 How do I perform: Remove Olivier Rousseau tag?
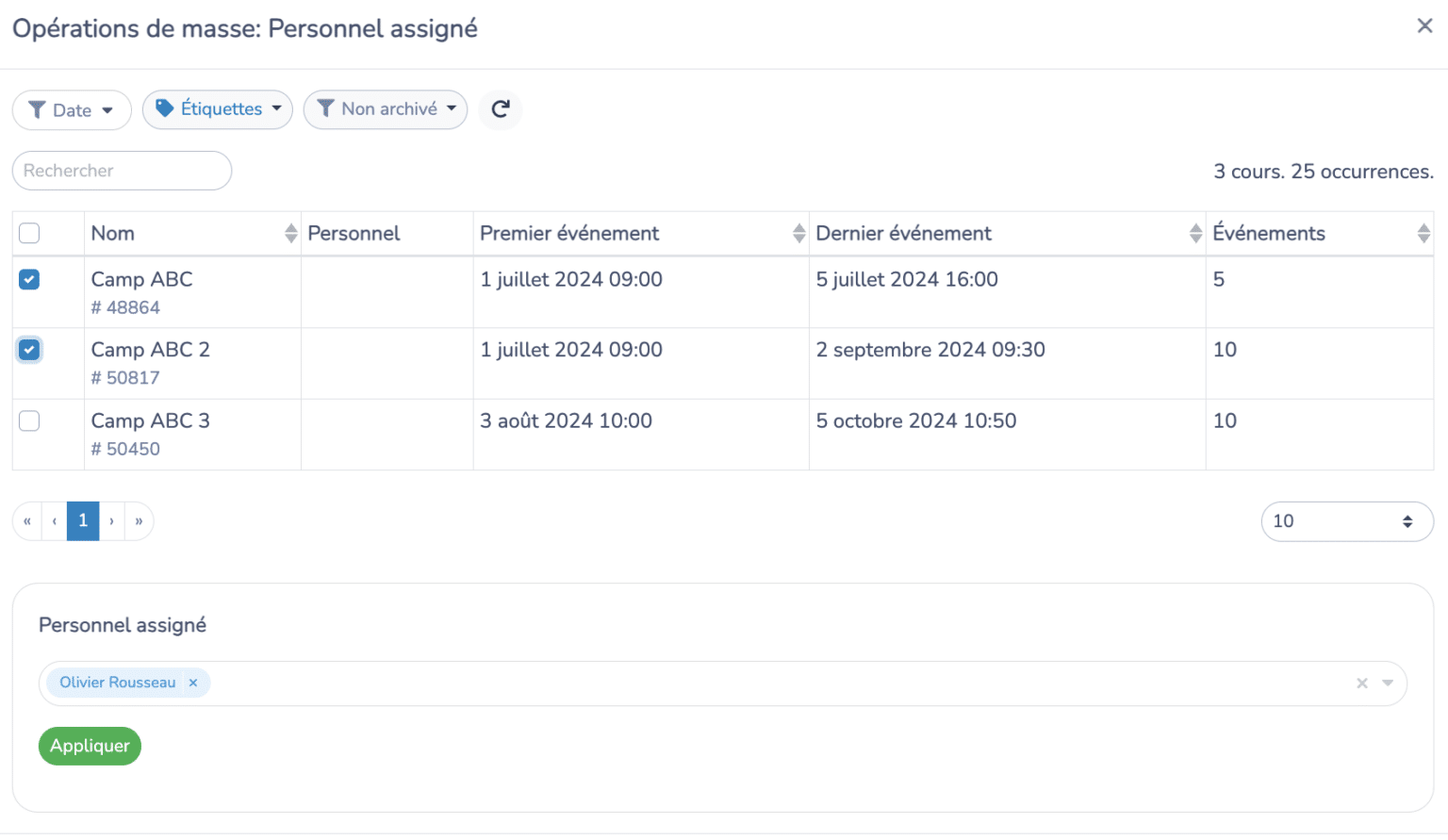[193, 683]
